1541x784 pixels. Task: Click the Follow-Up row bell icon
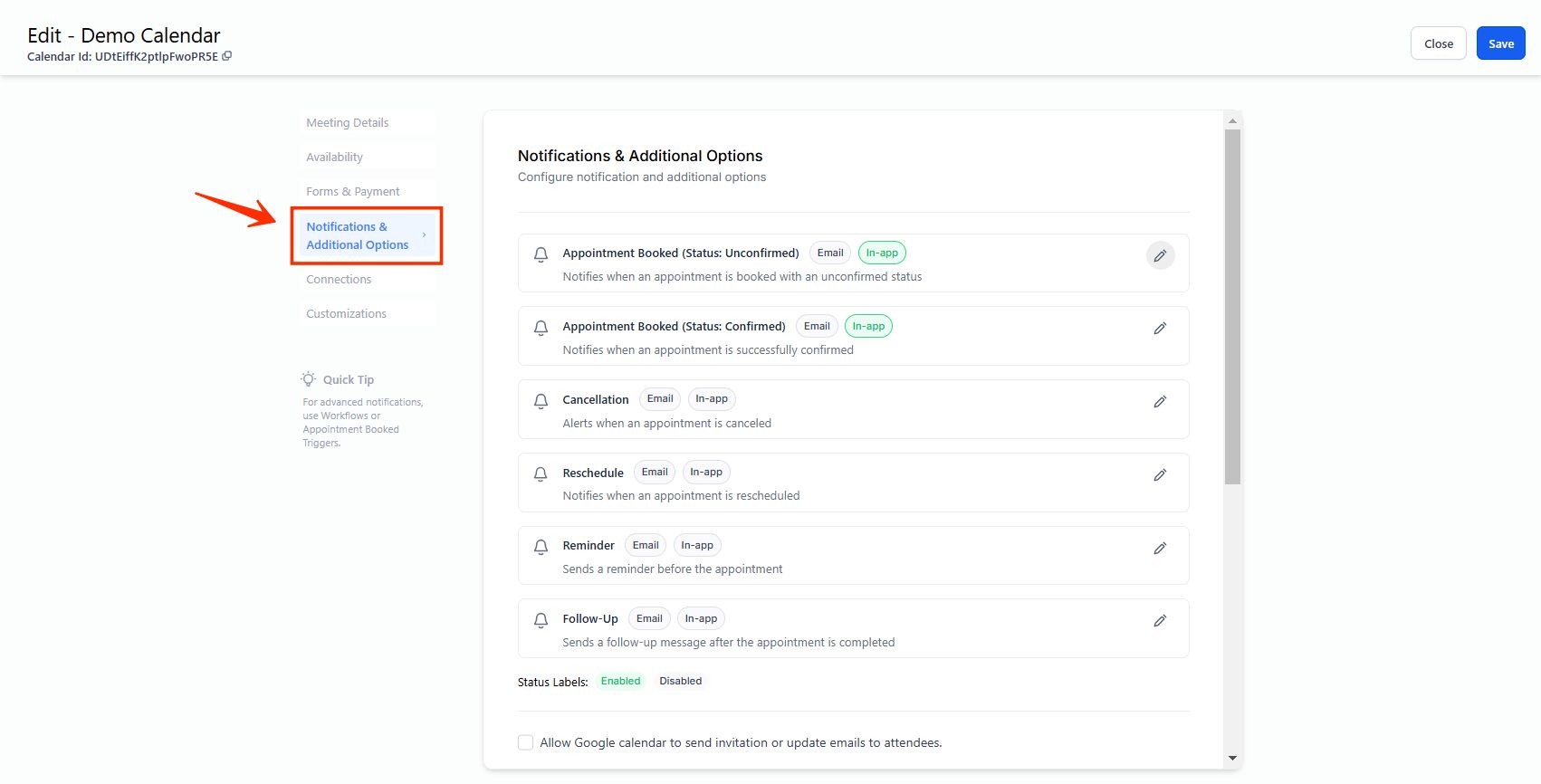(x=541, y=620)
